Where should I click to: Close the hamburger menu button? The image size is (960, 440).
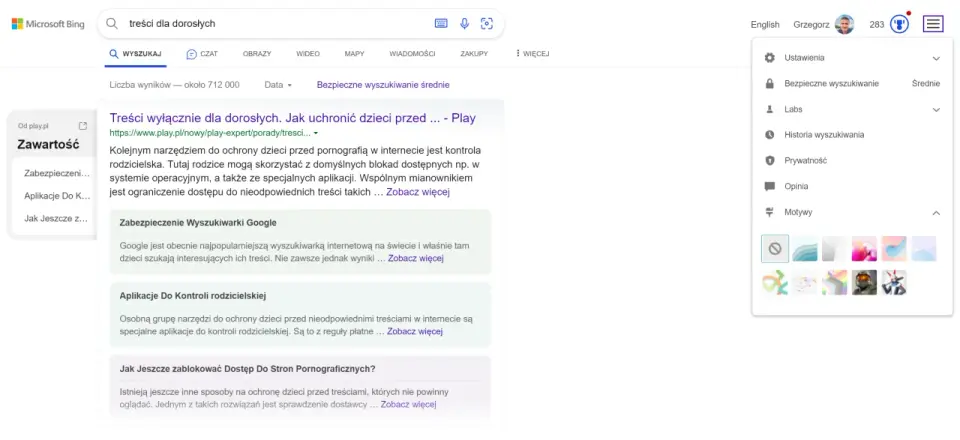(x=933, y=24)
